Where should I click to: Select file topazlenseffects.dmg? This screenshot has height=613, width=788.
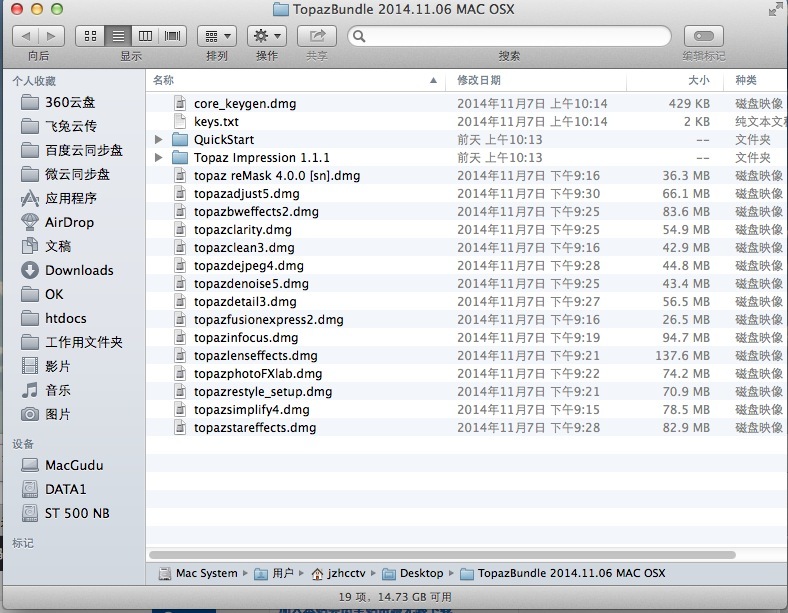[x=467, y=356]
